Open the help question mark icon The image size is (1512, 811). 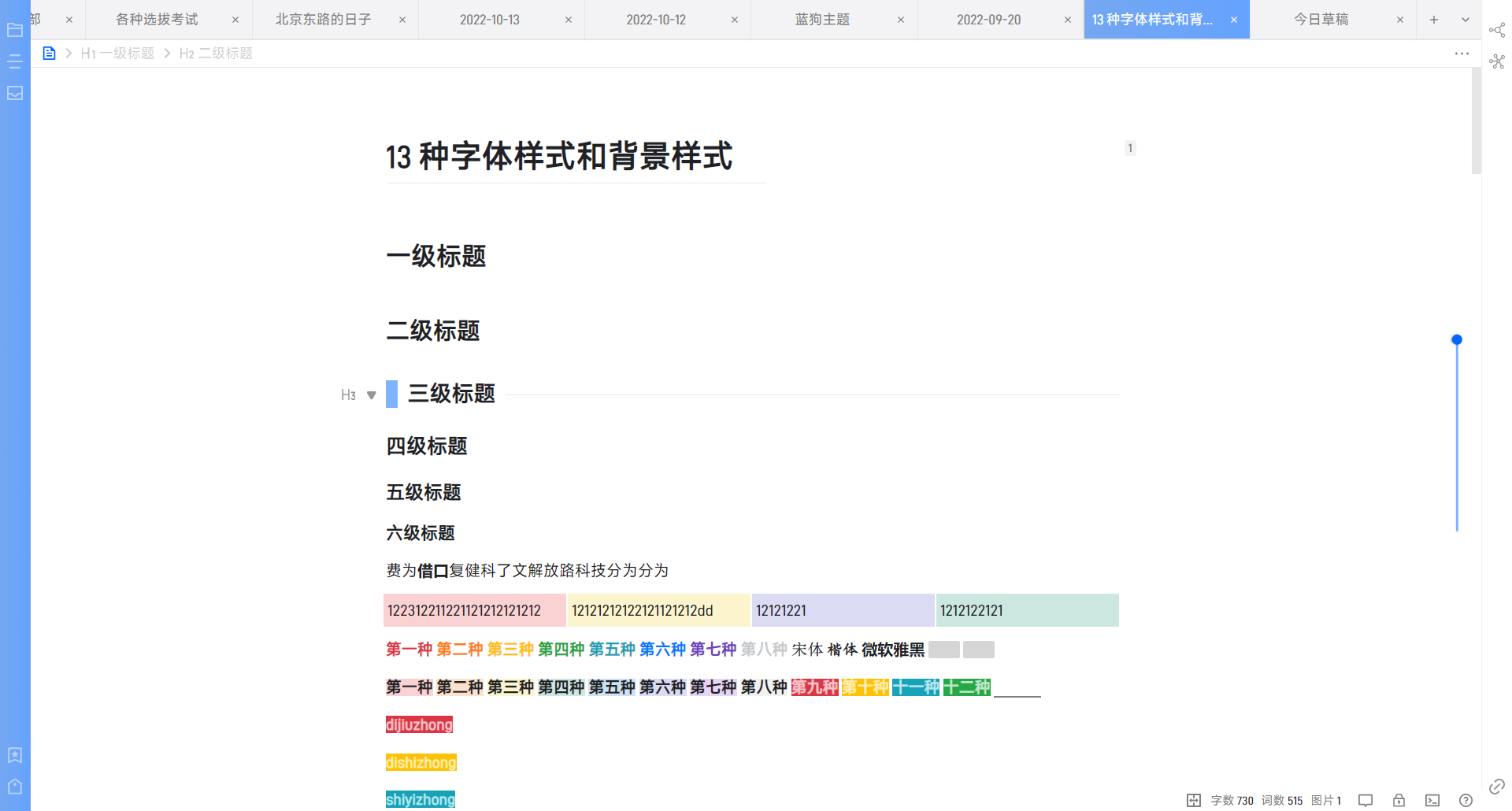(x=1466, y=800)
